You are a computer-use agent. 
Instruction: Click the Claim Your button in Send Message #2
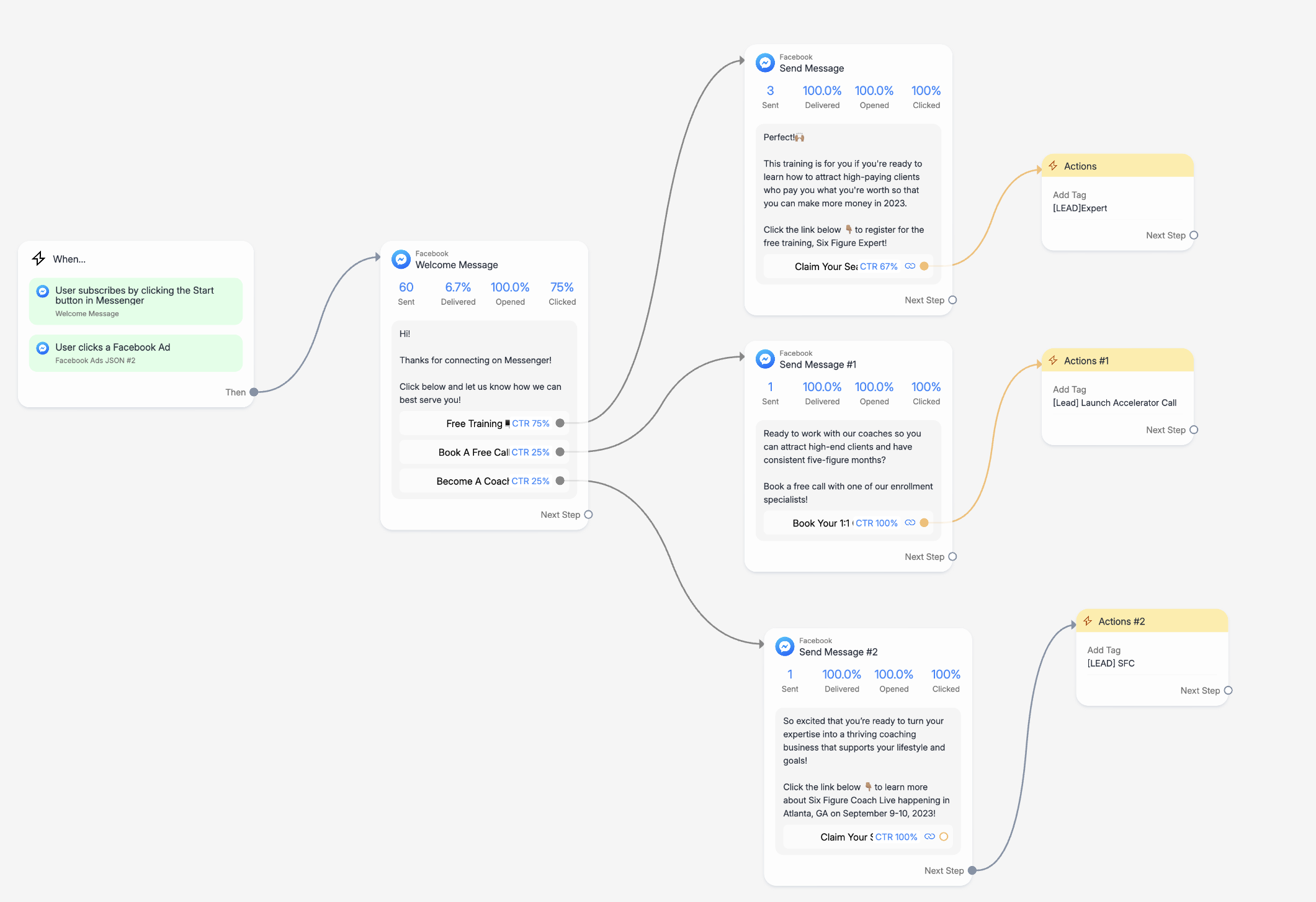click(x=868, y=837)
